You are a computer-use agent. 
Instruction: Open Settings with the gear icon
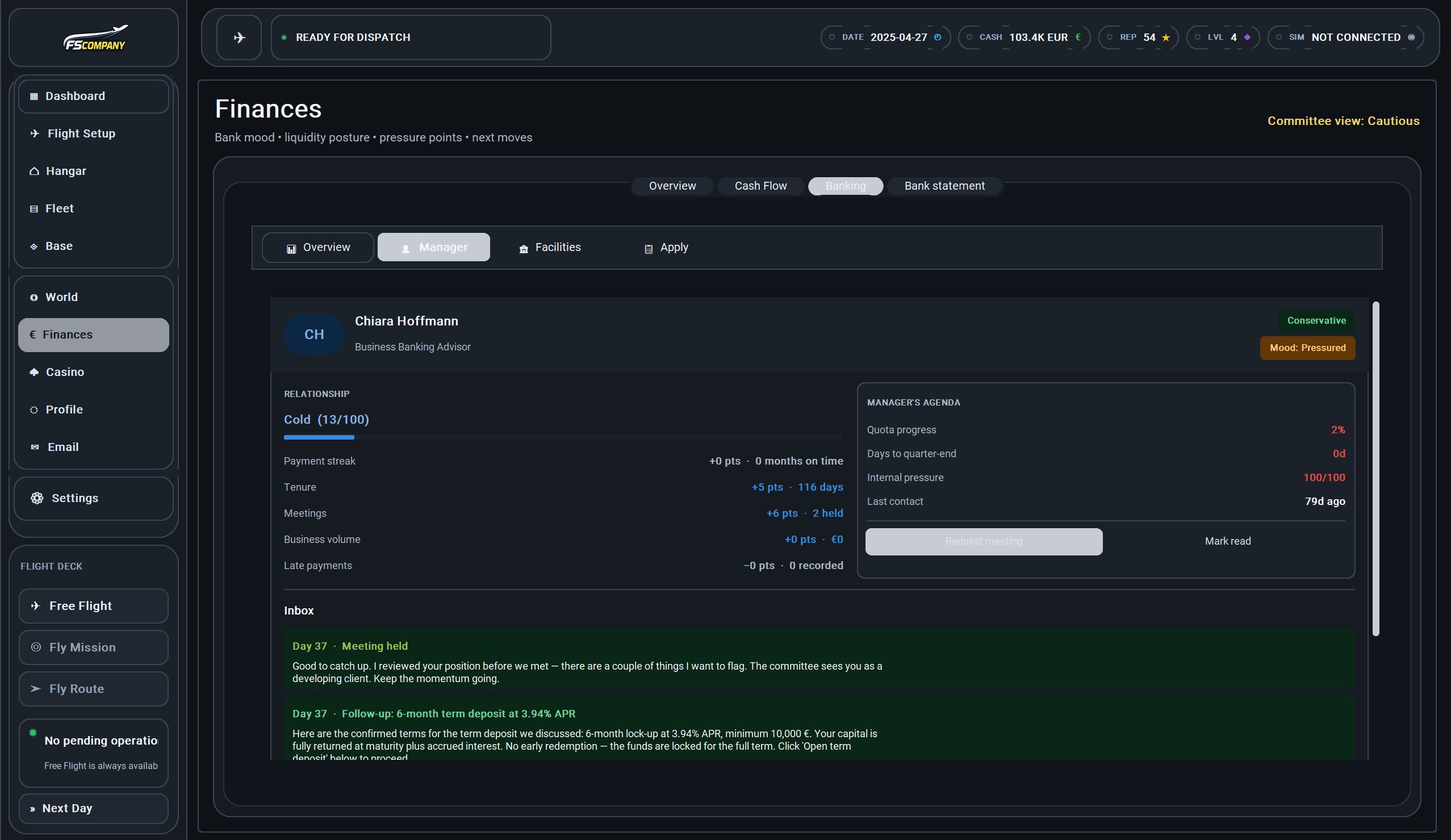click(37, 498)
